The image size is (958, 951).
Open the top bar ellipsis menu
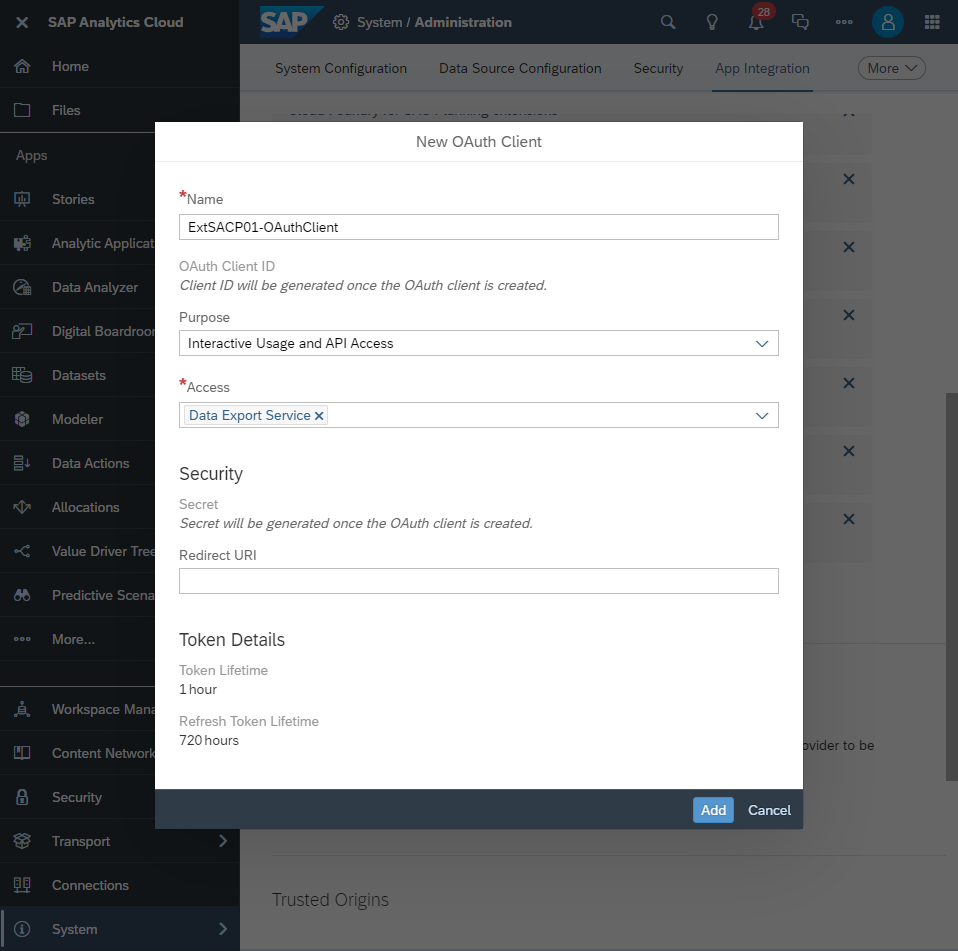844,23
